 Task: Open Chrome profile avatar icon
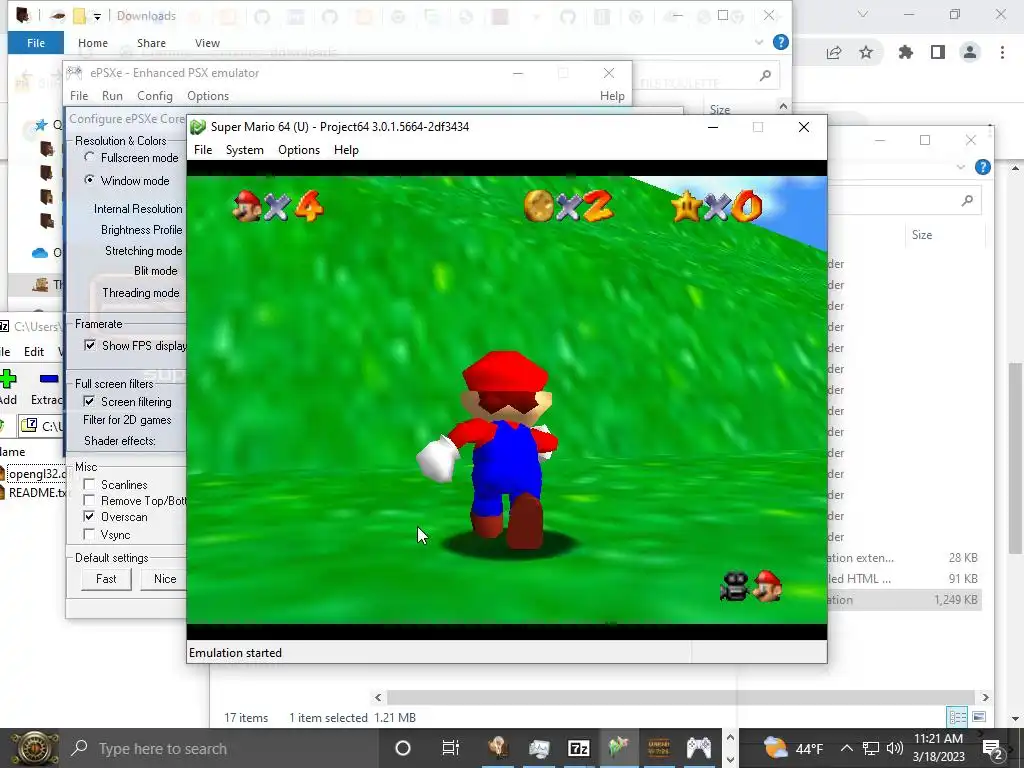[x=970, y=52]
